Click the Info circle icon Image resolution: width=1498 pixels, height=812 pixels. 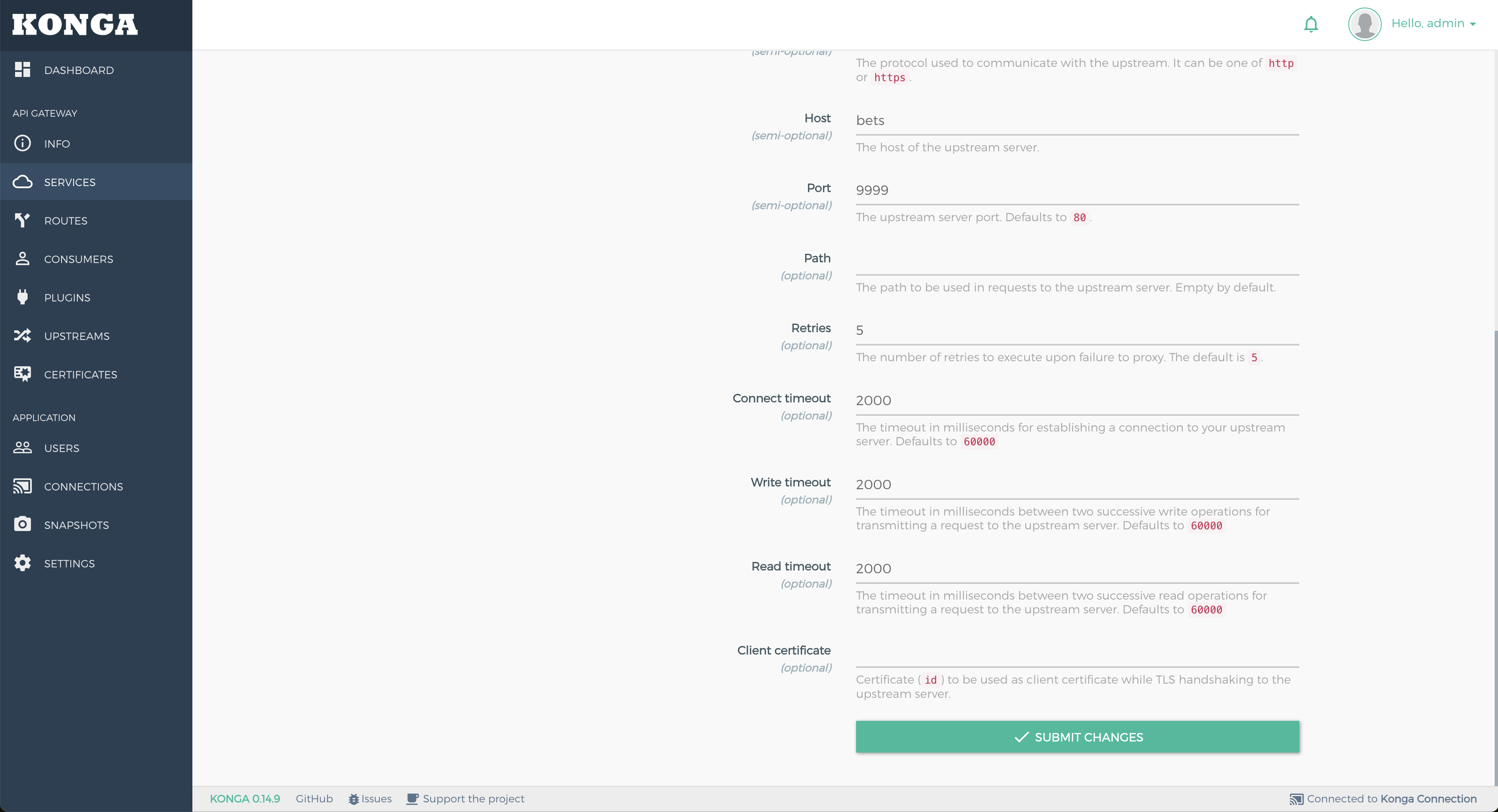(22, 143)
